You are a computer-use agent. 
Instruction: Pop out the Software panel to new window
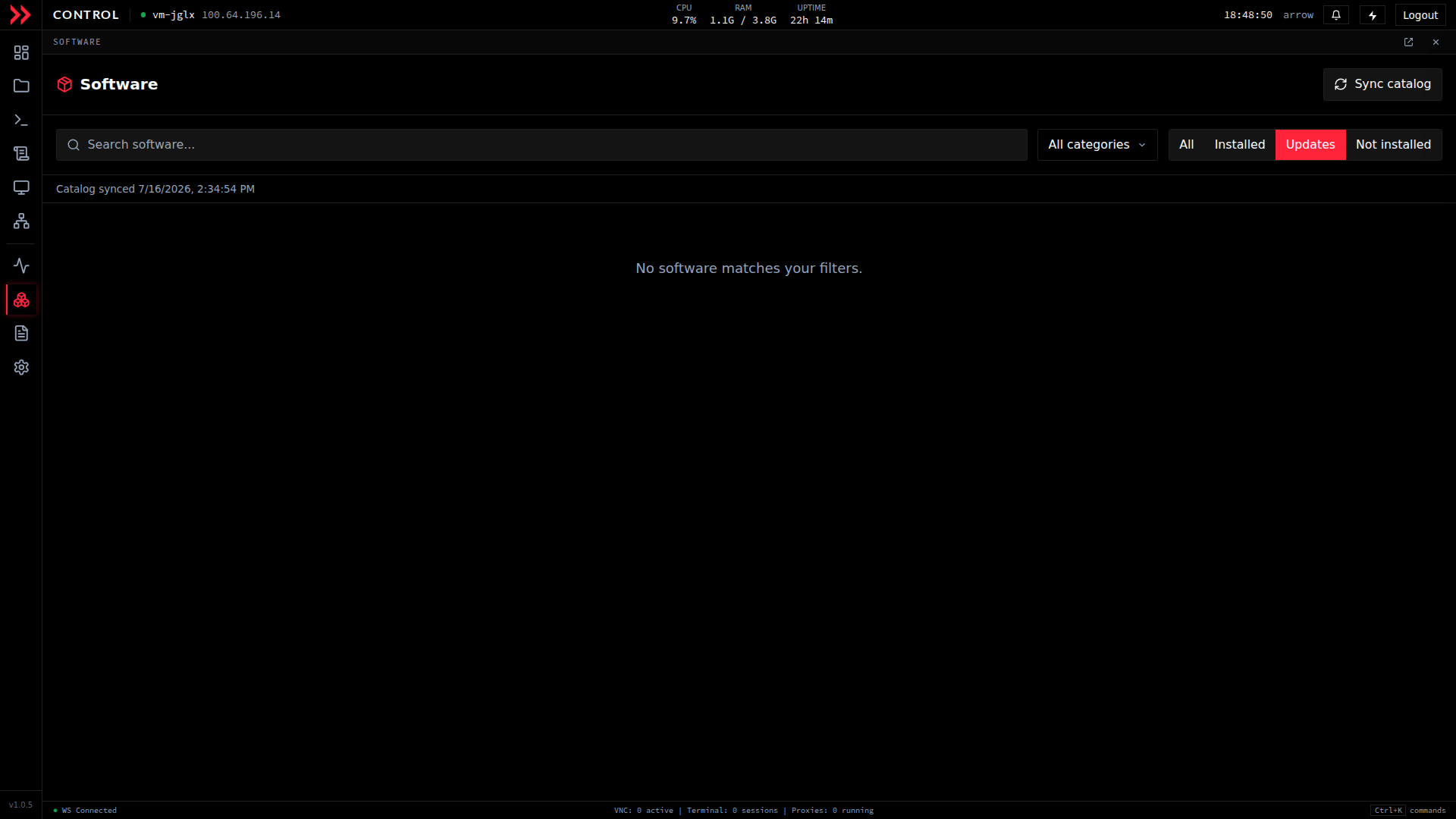coord(1408,42)
